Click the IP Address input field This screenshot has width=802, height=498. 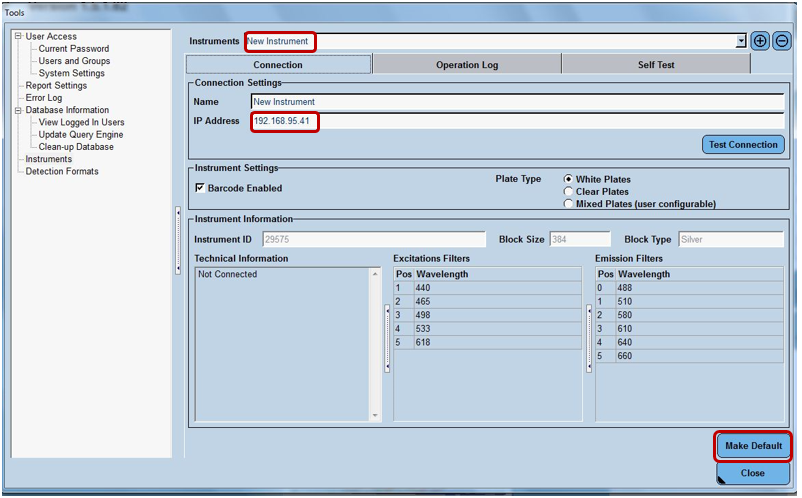point(516,121)
